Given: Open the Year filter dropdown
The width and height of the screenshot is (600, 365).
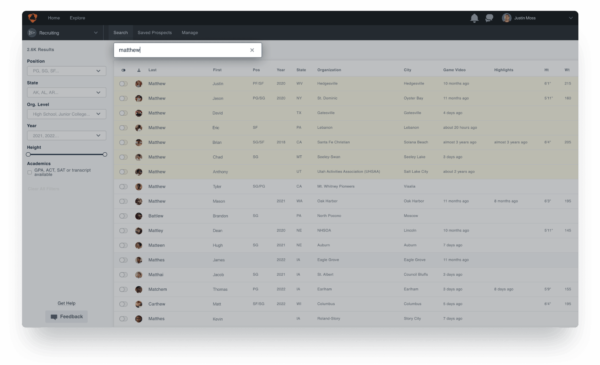Looking at the screenshot, I should coord(67,135).
